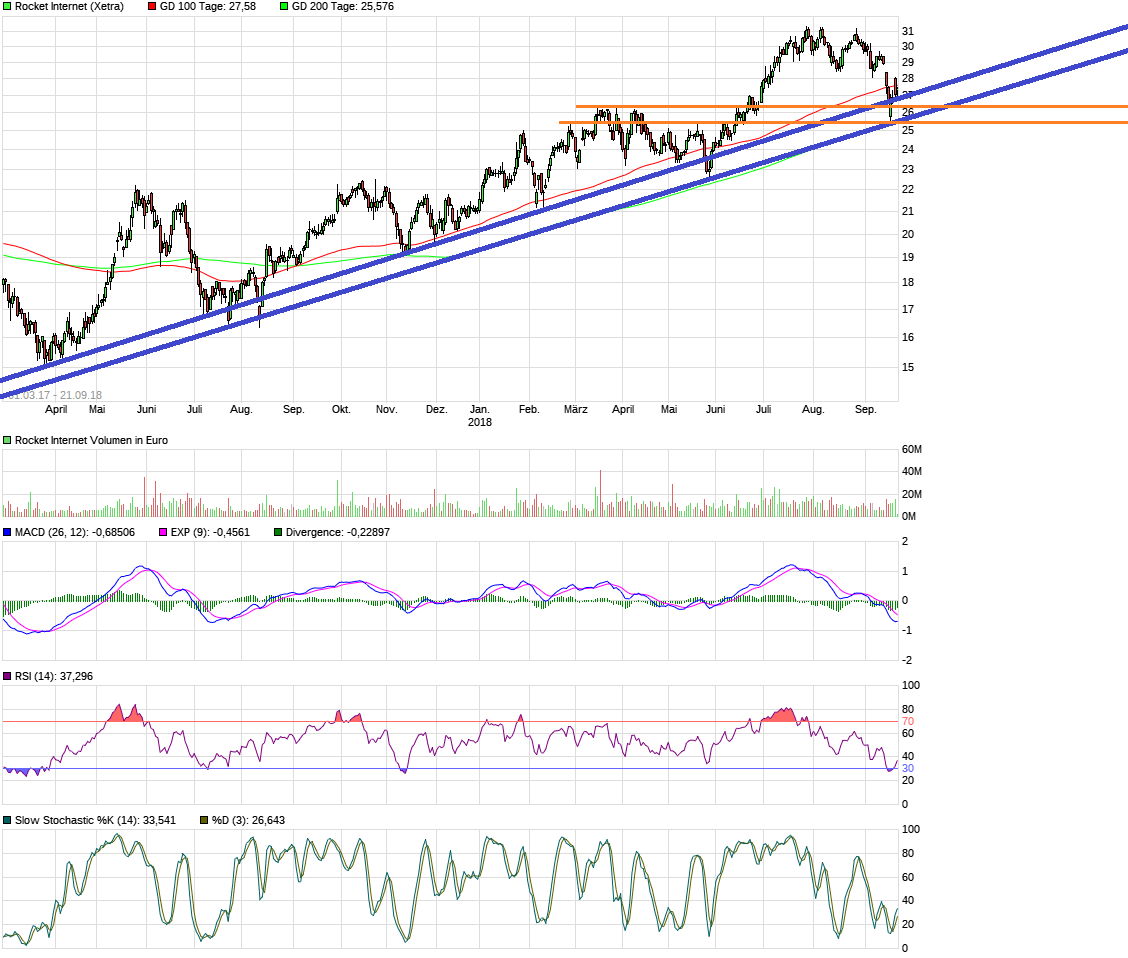The image size is (1128, 958).
Task: Select the red GD 100 Tage indicator square
Action: tap(150, 6)
